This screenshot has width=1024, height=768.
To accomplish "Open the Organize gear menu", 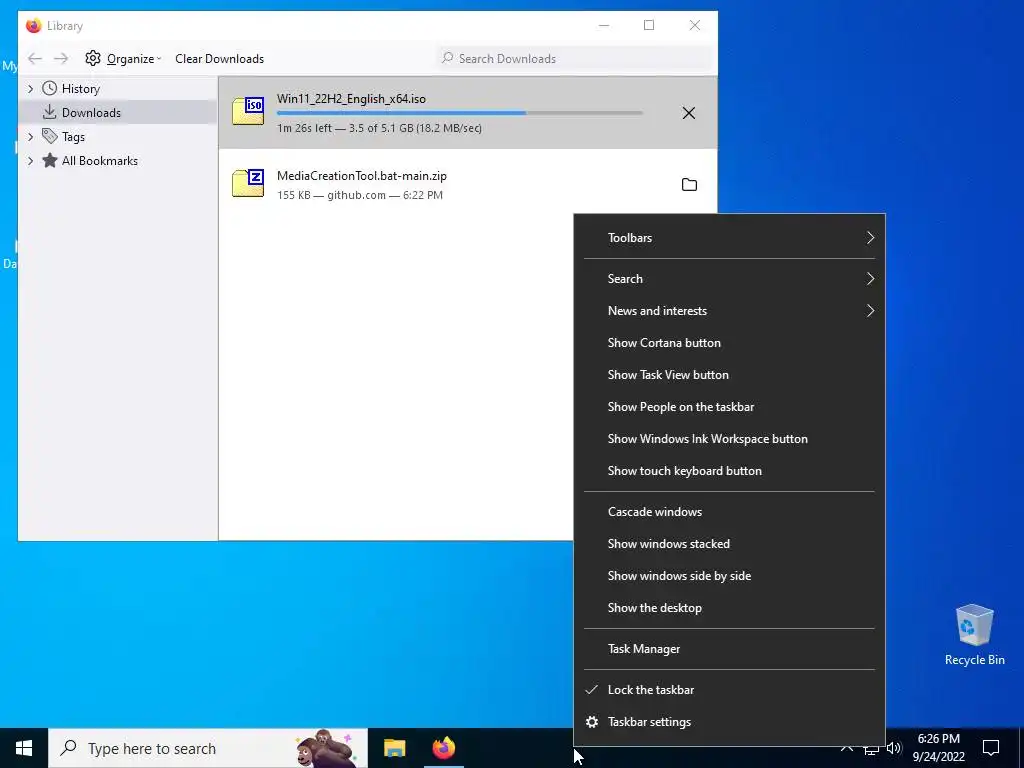I will 123,59.
